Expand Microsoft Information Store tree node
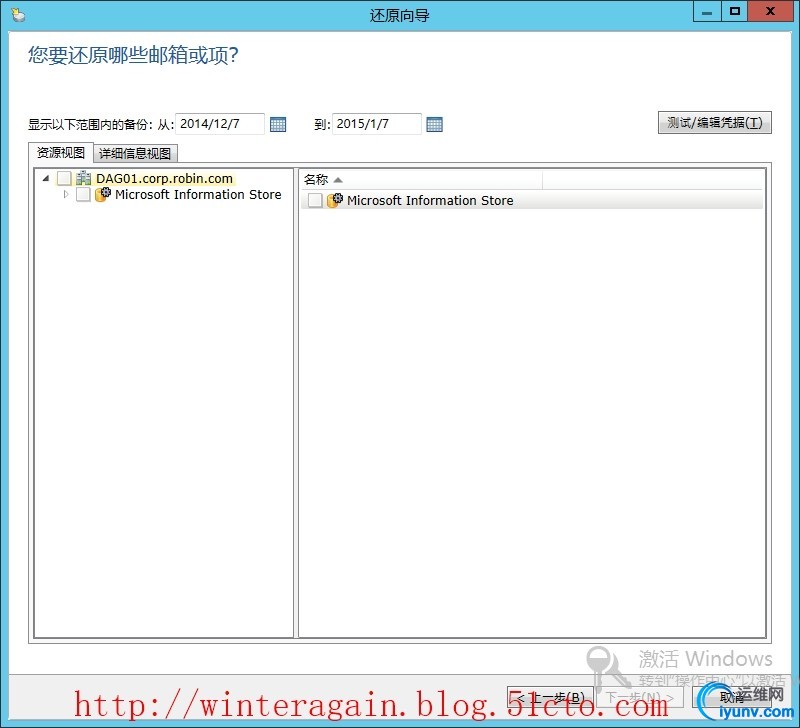 pyautogui.click(x=66, y=194)
